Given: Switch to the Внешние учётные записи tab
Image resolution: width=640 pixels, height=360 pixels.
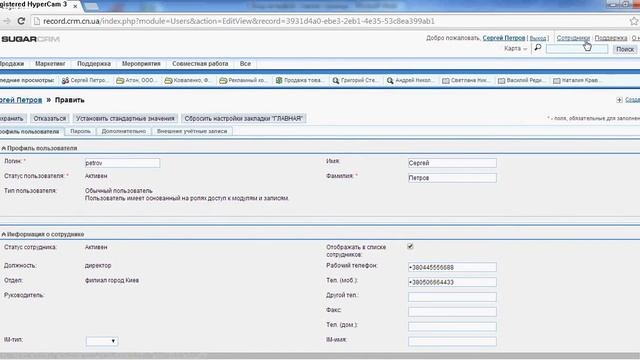Looking at the screenshot, I should pos(192,131).
